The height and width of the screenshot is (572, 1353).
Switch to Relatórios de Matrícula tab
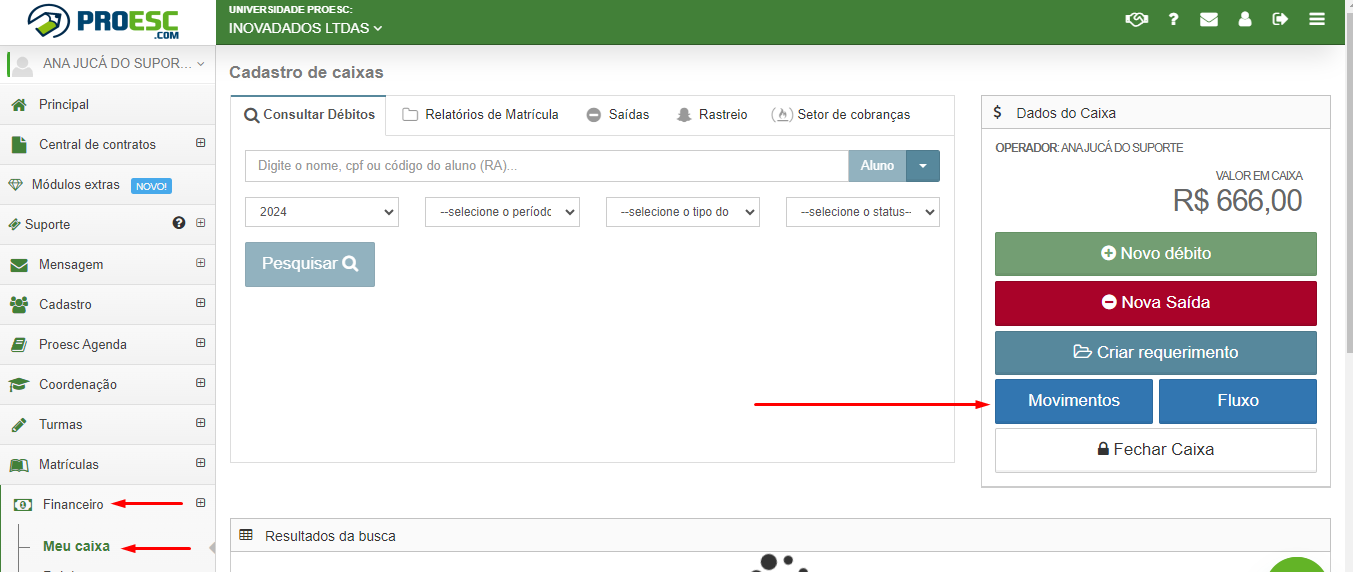click(480, 115)
